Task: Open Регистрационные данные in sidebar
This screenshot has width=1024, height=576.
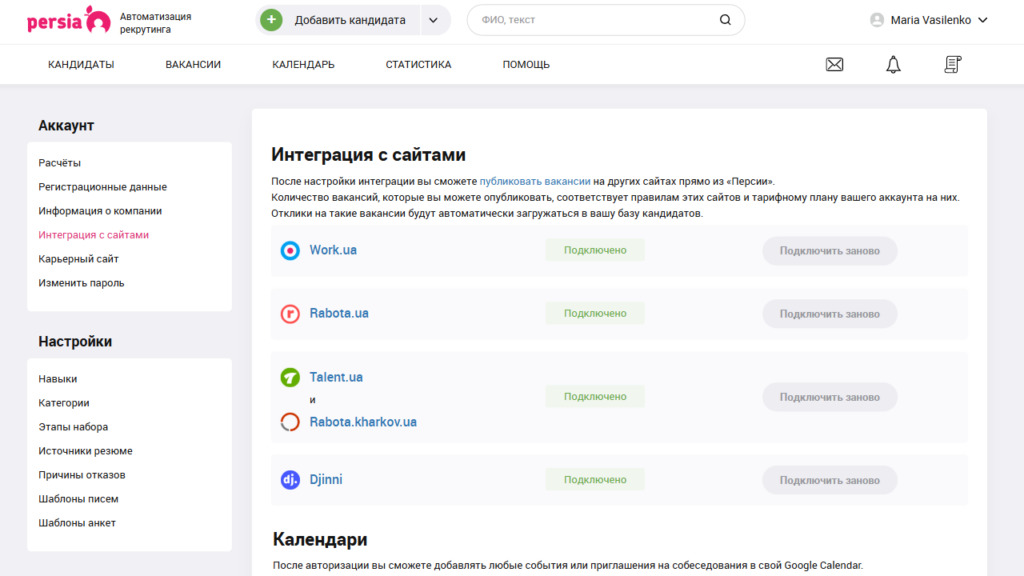Action: pos(103,187)
